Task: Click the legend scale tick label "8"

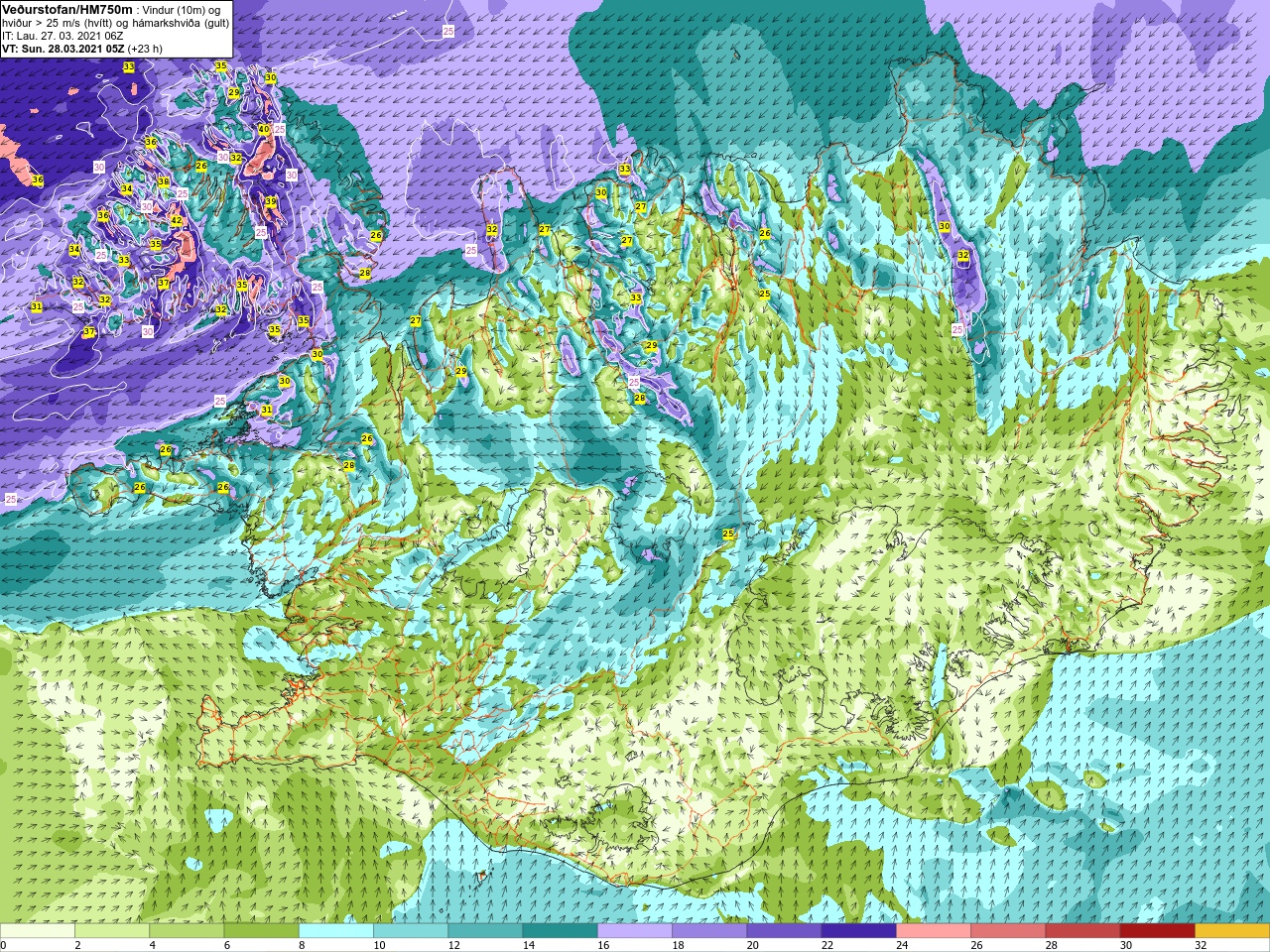Action: [302, 945]
